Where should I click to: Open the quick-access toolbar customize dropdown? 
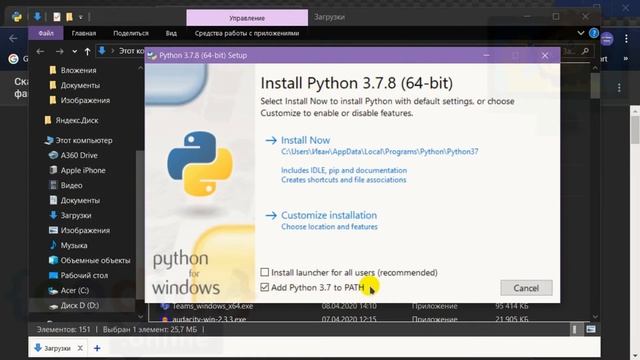click(81, 17)
